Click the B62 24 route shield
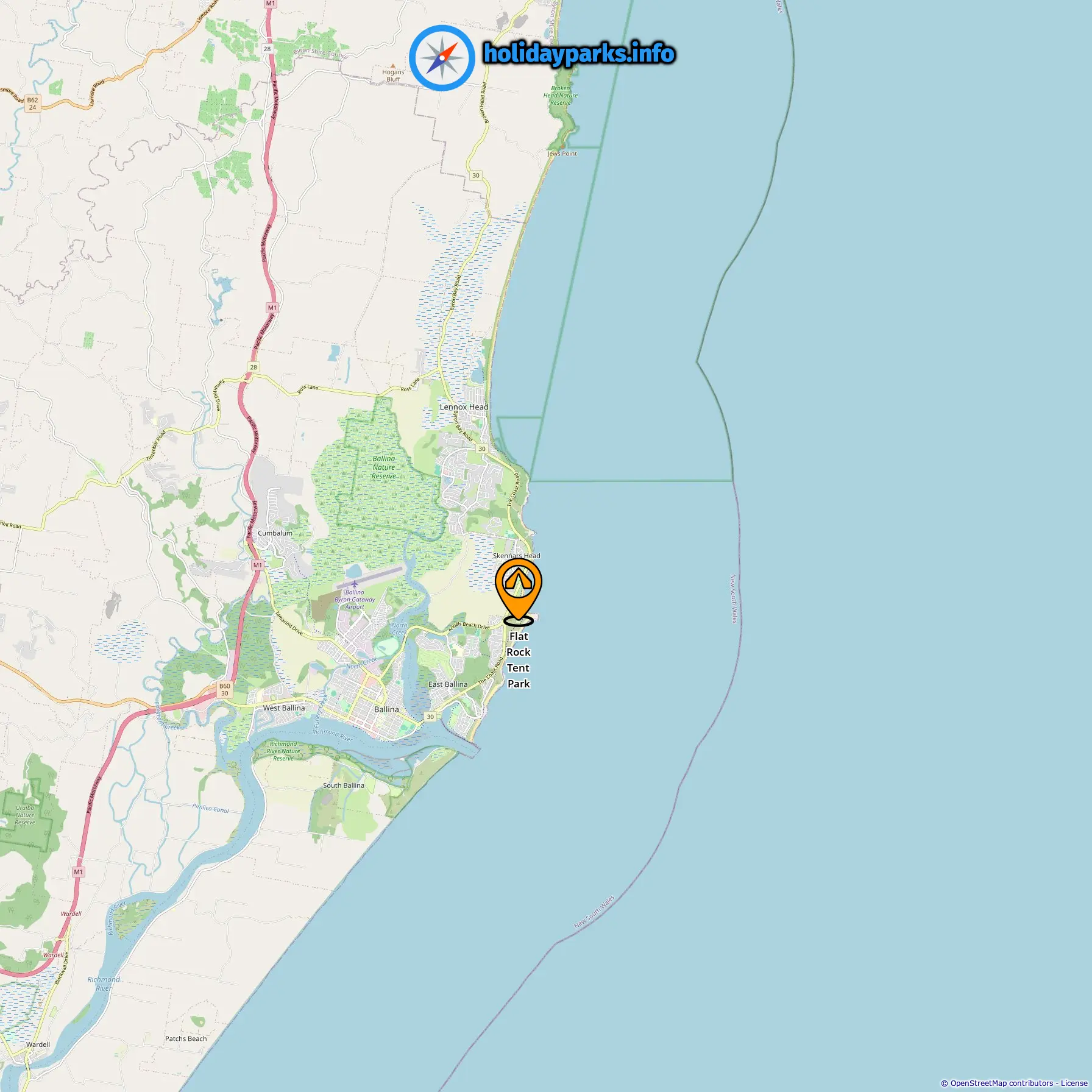Screen dimensions: 1092x1092 32,104
